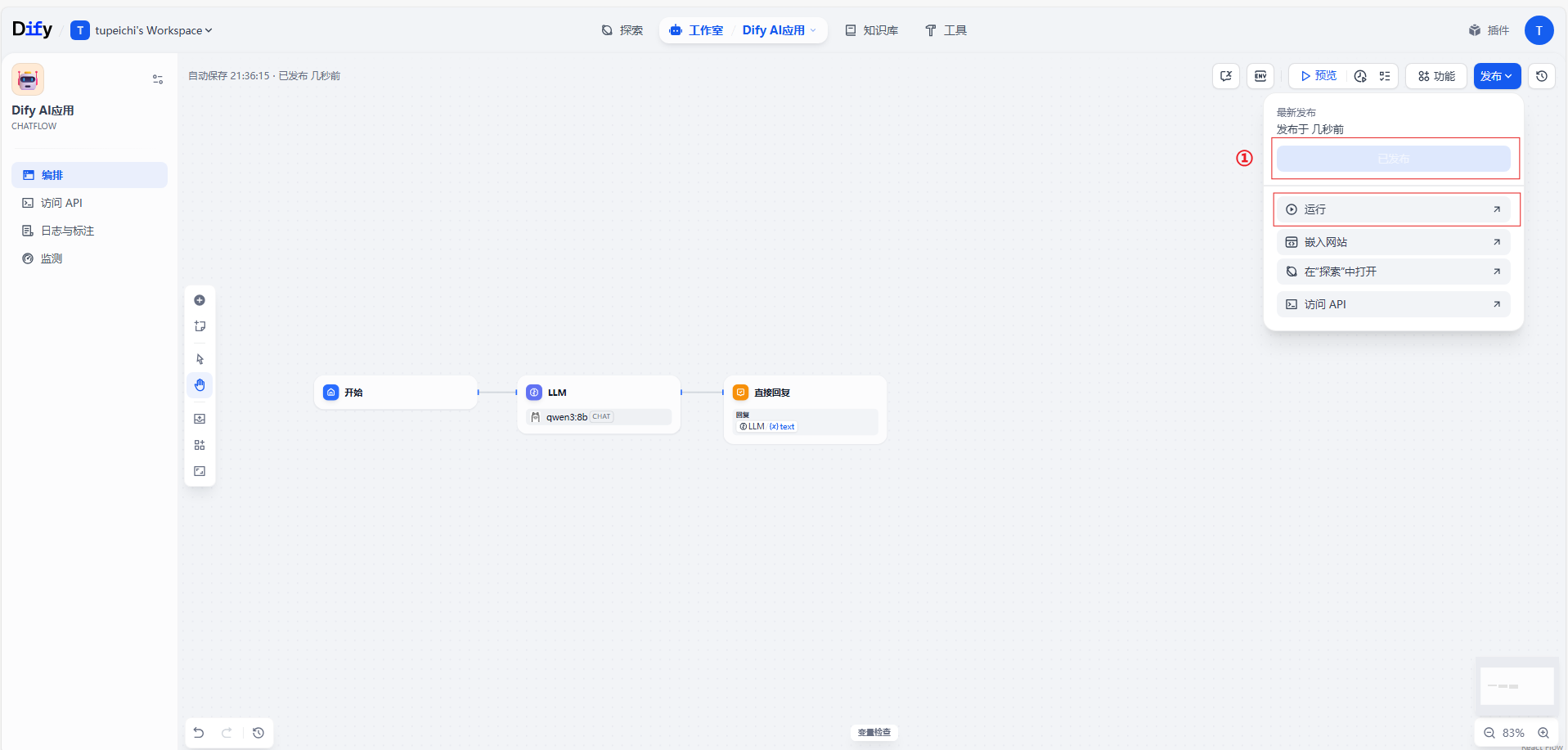Choose 在"探索"中打开 option
The width and height of the screenshot is (1568, 750).
click(x=1393, y=272)
